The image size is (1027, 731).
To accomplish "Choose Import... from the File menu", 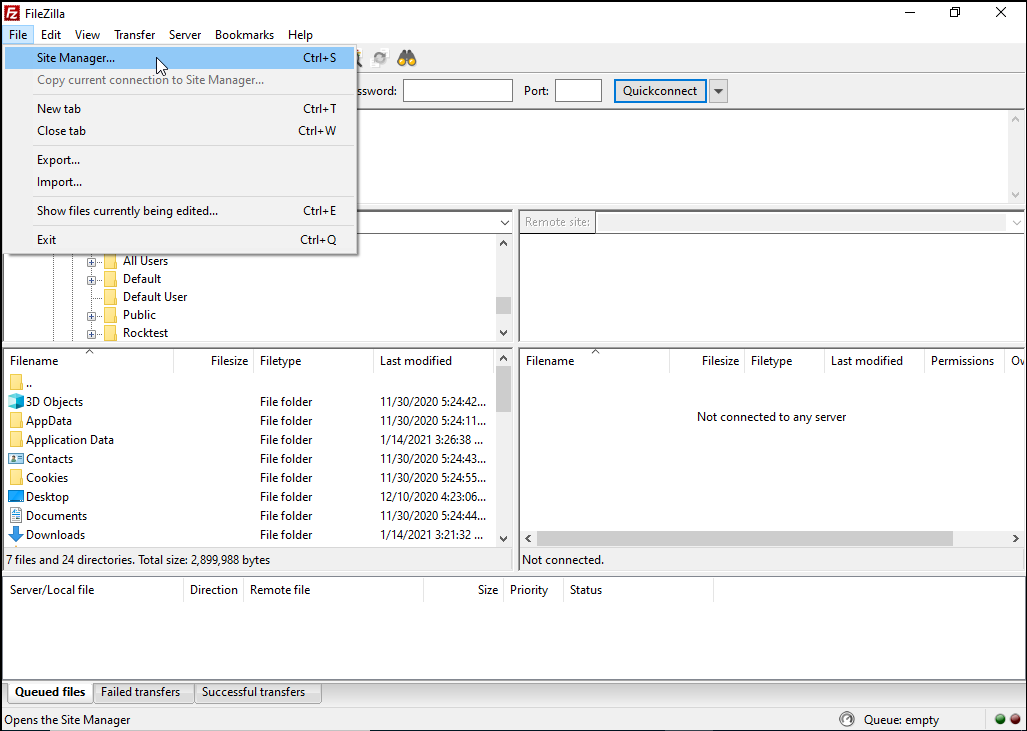I will pyautogui.click(x=179, y=182).
